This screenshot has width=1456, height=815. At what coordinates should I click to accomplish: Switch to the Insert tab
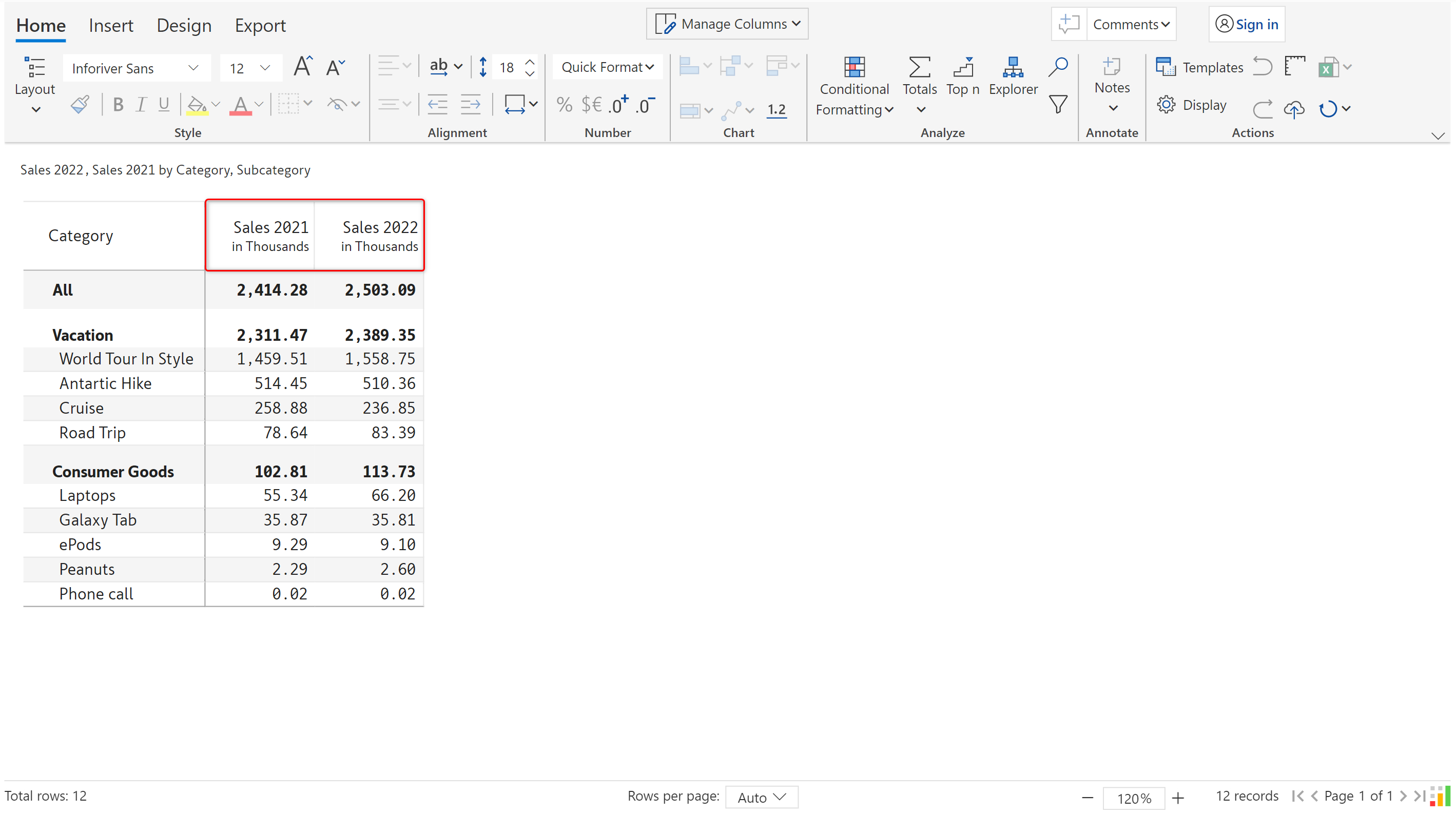coord(111,26)
